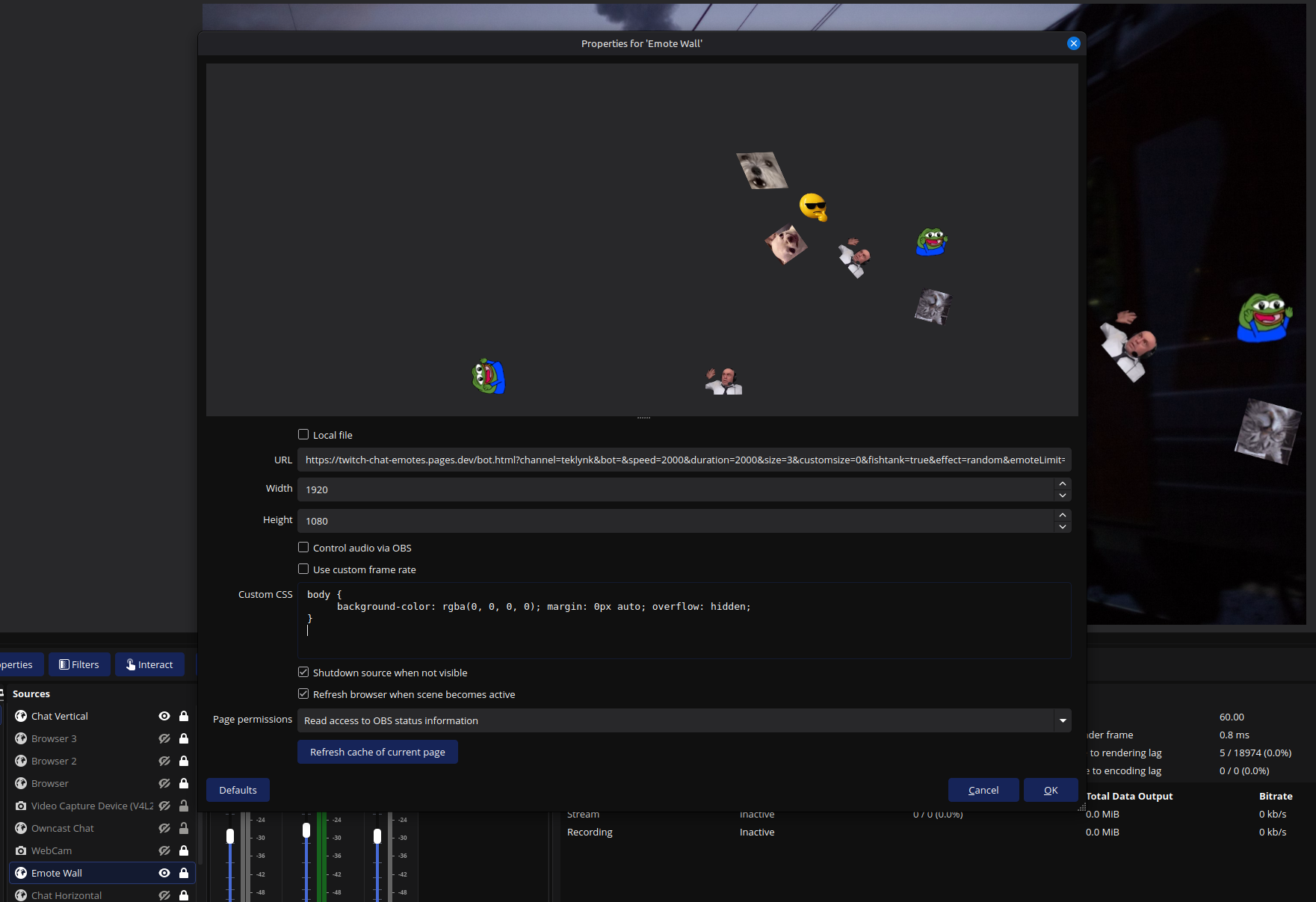Screen dimensions: 1316x902
Task: Increase Height using the up arrow
Action: pyautogui.click(x=1063, y=515)
